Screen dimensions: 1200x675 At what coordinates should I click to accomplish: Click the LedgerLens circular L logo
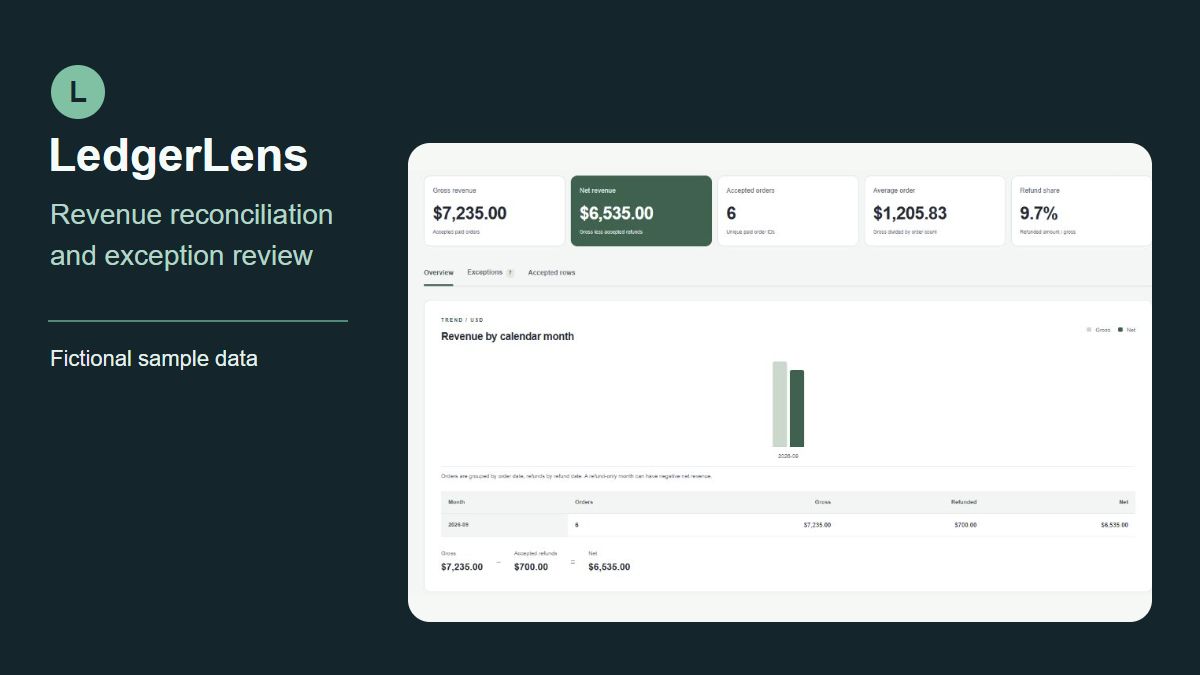coord(78,92)
